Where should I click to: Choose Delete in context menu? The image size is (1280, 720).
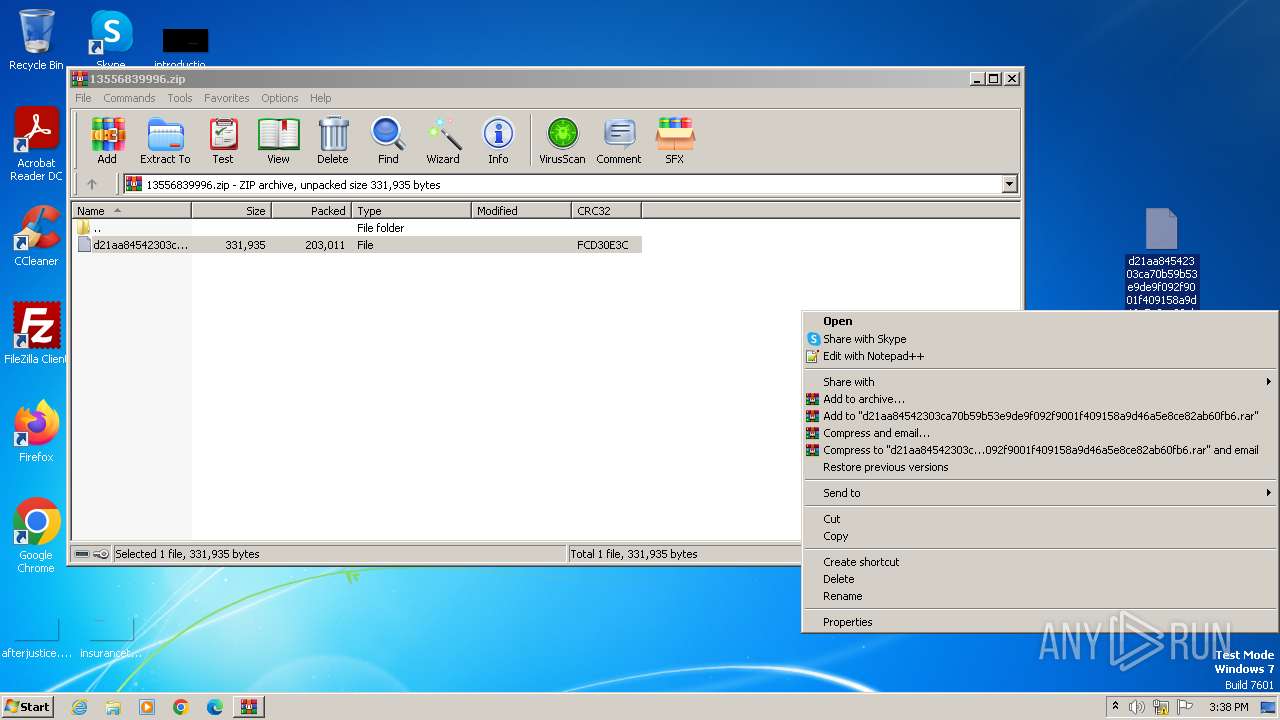[x=1040, y=579]
